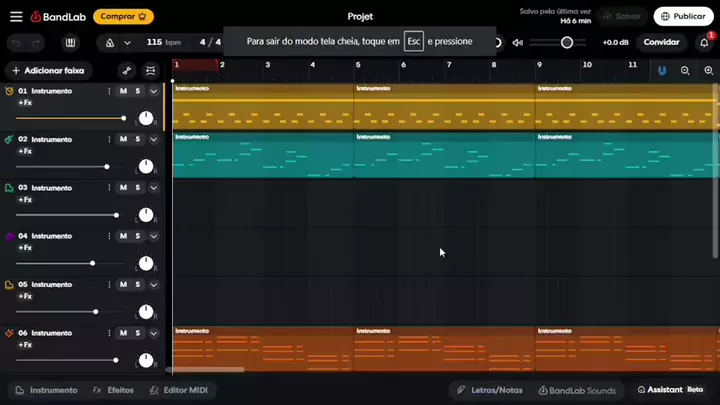Undo the last action arrow
The width and height of the screenshot is (720, 405).
(16, 43)
